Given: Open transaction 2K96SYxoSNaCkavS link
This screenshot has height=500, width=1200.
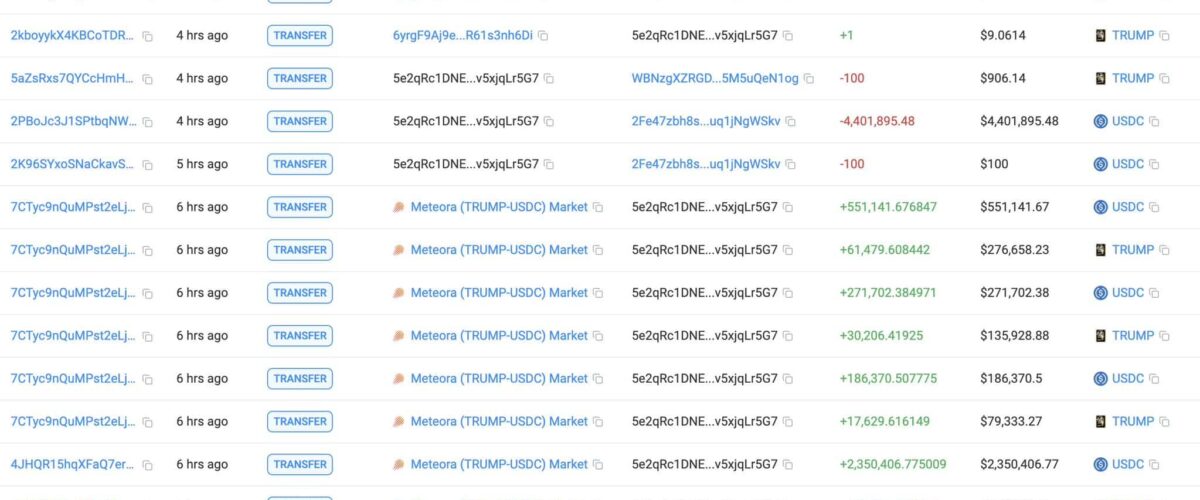Looking at the screenshot, I should coord(72,164).
